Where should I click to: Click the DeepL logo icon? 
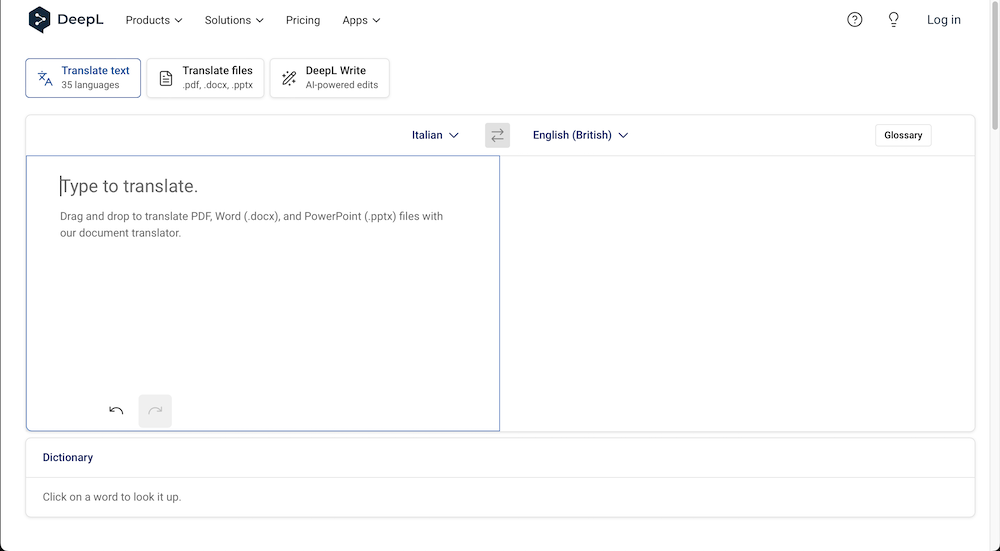40,20
